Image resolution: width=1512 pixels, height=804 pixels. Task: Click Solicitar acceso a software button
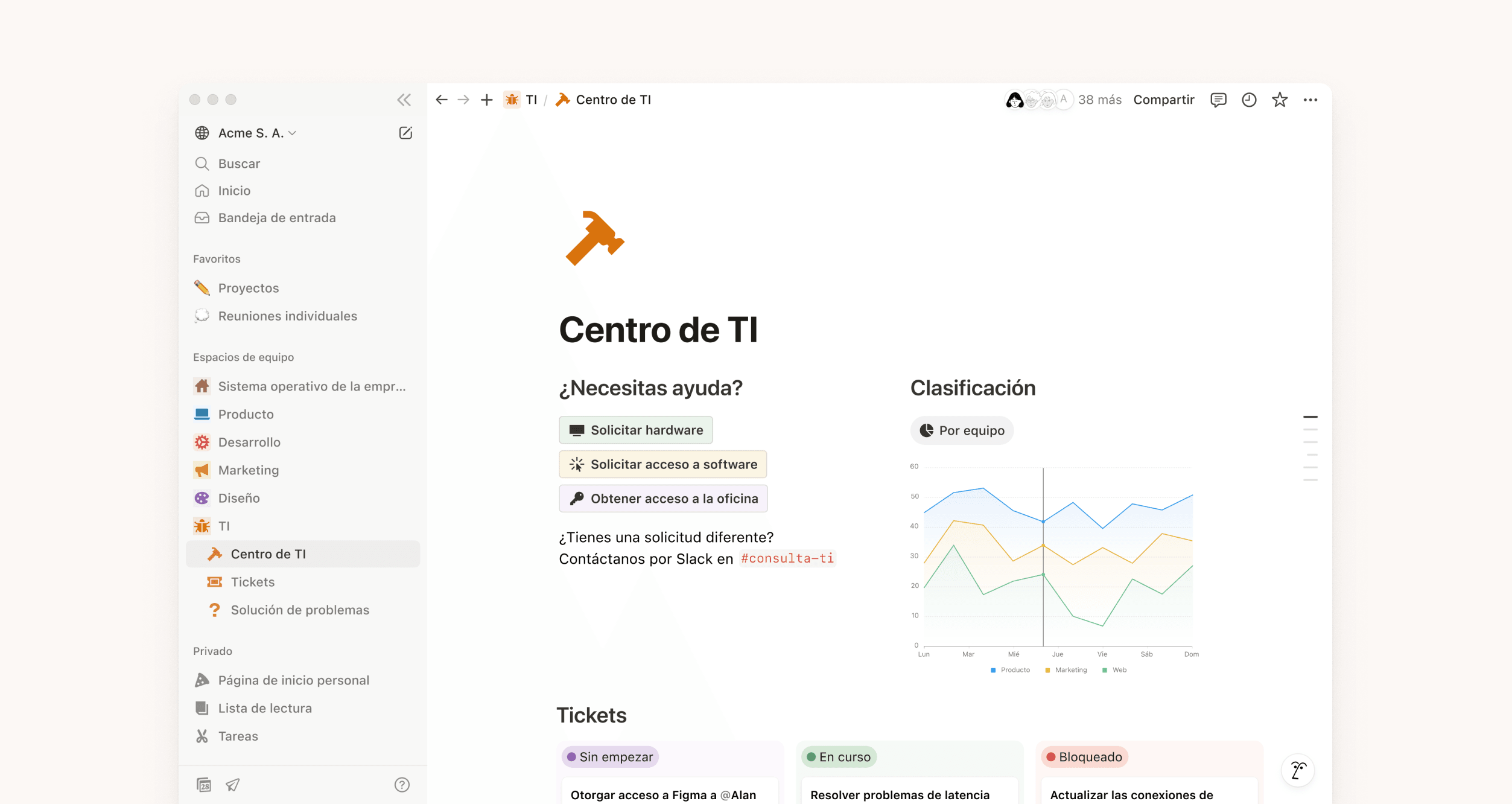(x=662, y=464)
